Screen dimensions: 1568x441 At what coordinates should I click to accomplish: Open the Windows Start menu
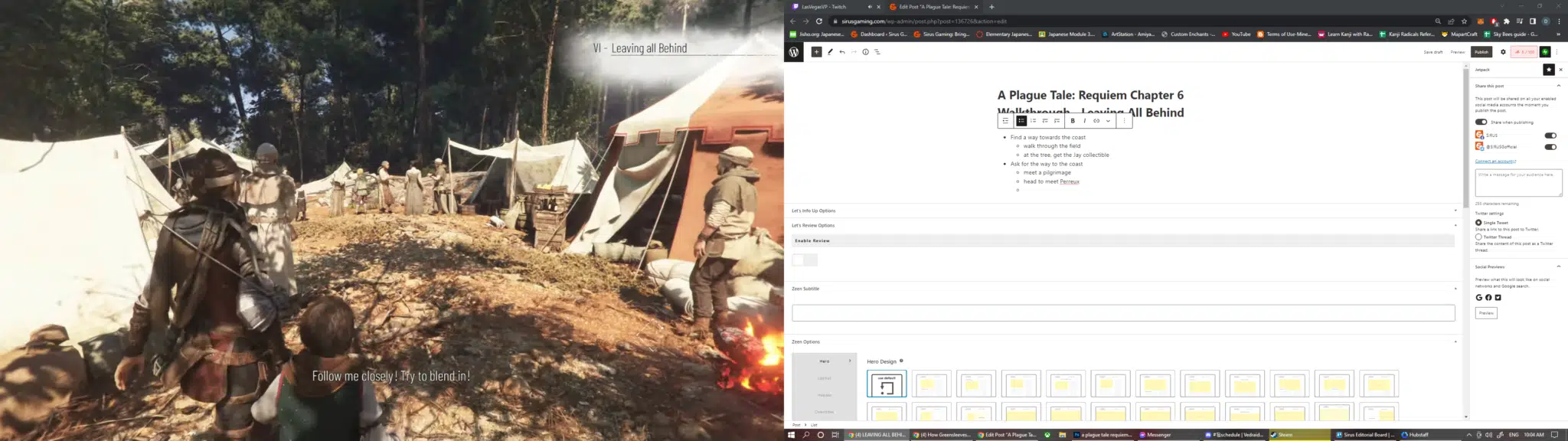(791, 435)
